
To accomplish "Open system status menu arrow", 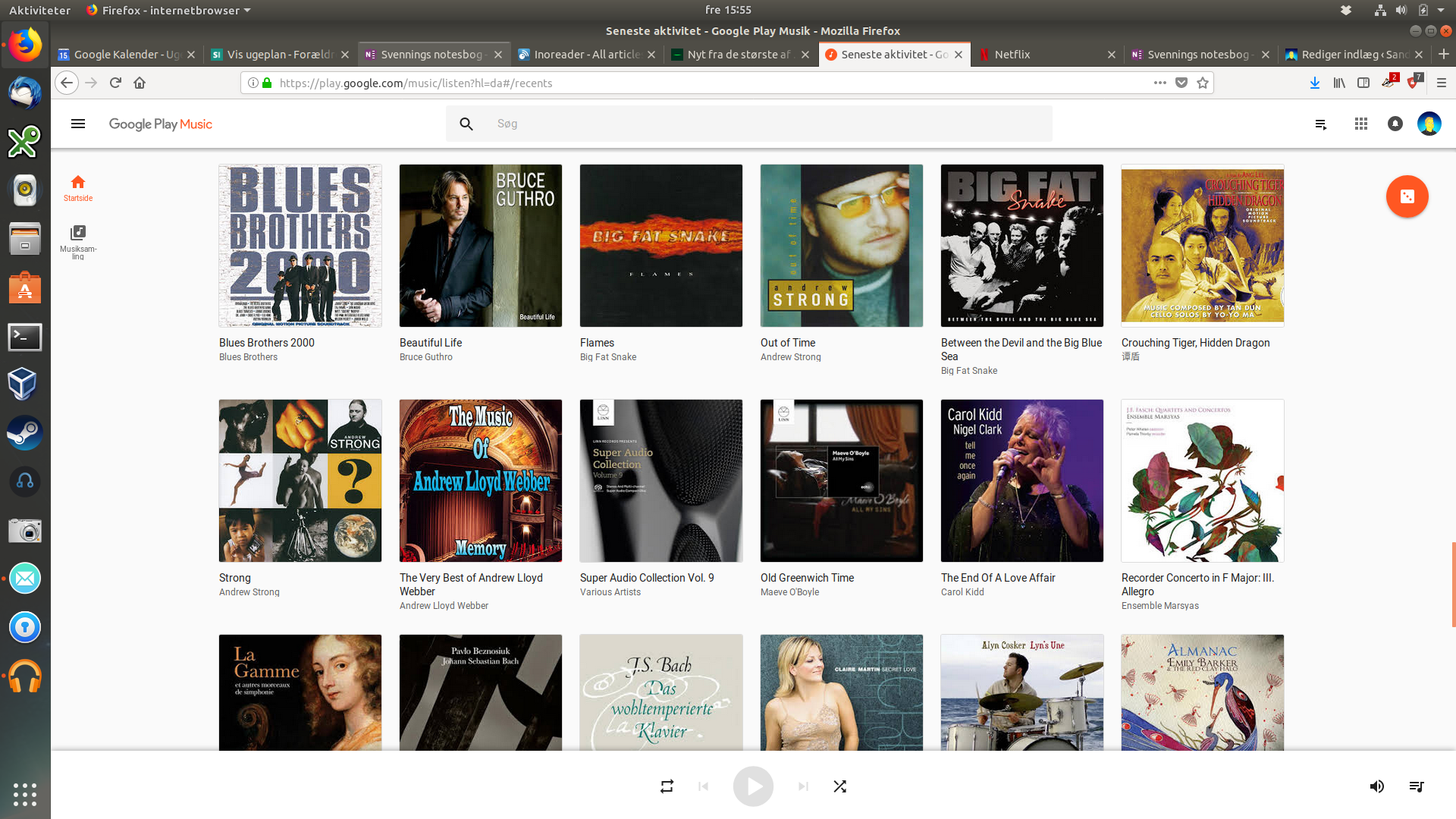I will coord(1441,10).
